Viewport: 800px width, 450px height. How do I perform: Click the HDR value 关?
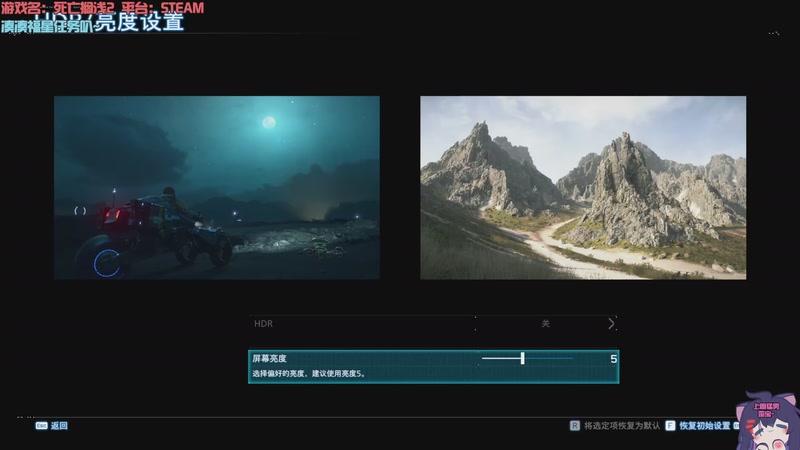point(545,323)
